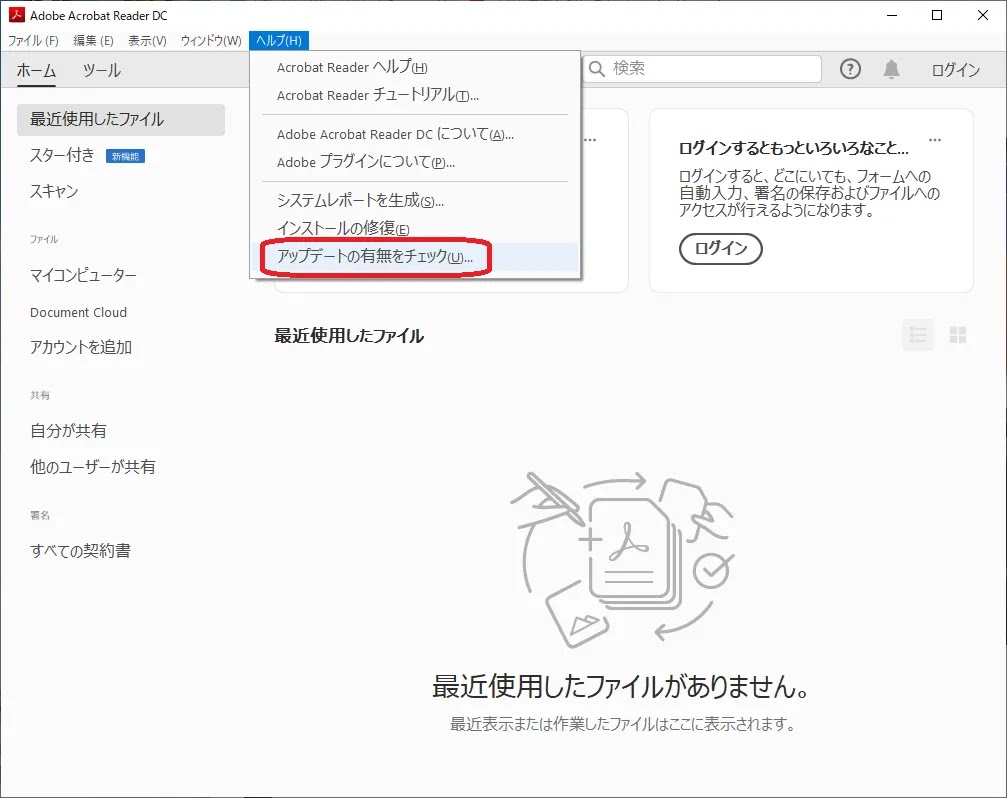Click the ファイル sidebar section label
This screenshot has width=1007, height=798.
click(44, 239)
